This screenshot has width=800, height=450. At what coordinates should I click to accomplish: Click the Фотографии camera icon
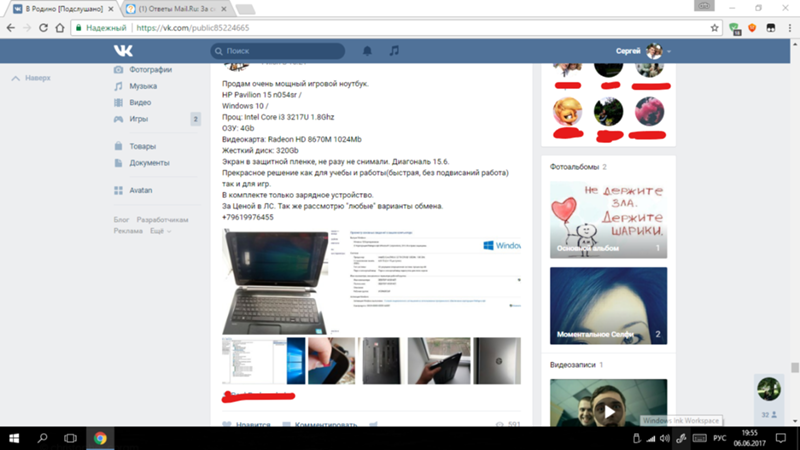tap(118, 70)
